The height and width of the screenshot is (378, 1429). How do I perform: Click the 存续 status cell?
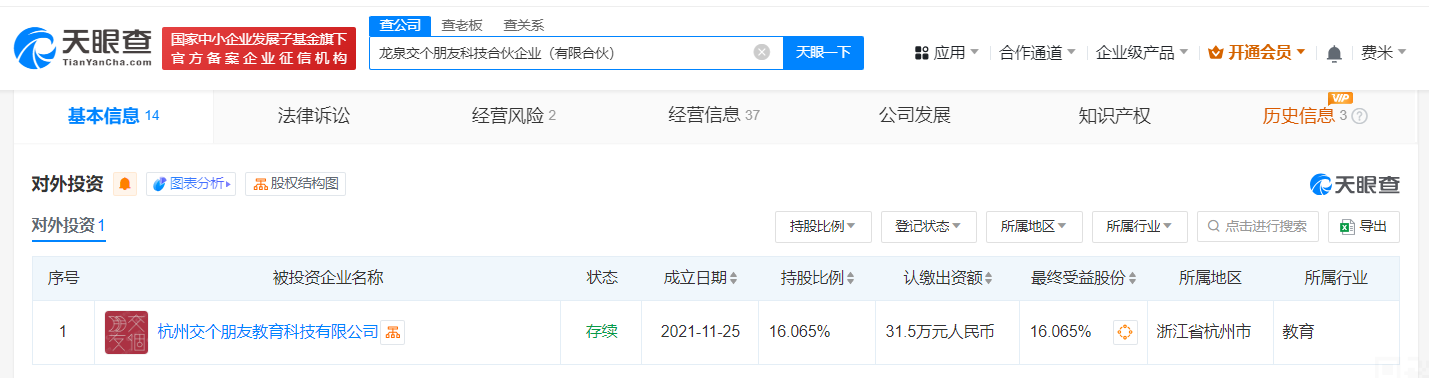pos(602,332)
